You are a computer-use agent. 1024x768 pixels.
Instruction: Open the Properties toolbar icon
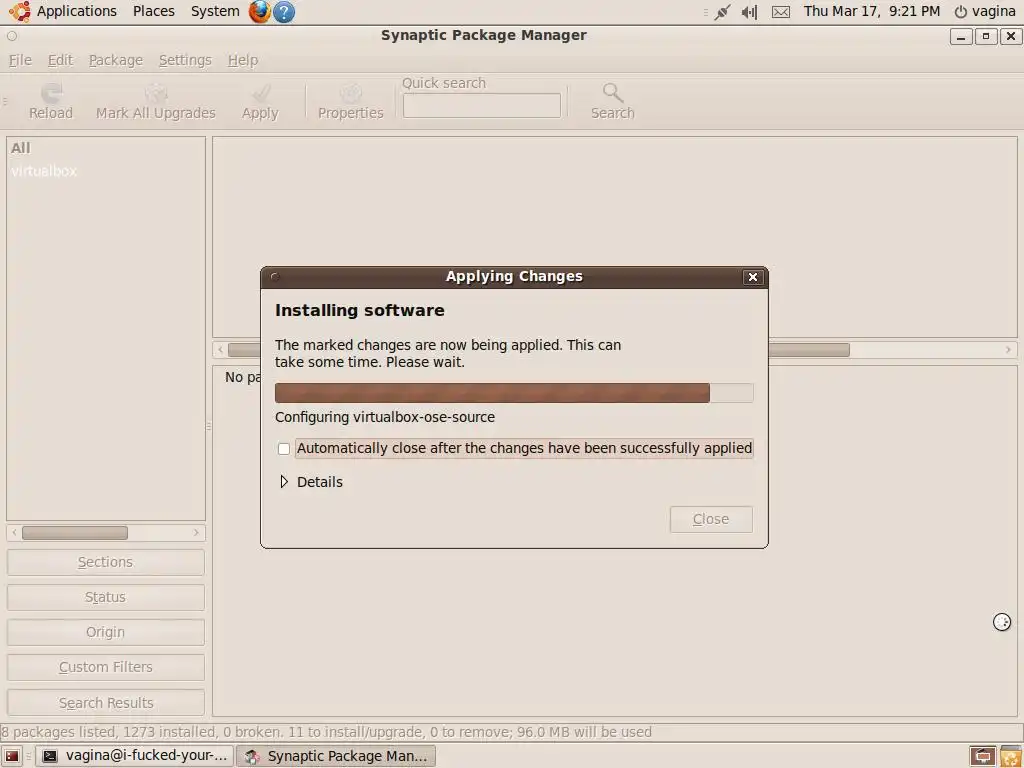(351, 92)
